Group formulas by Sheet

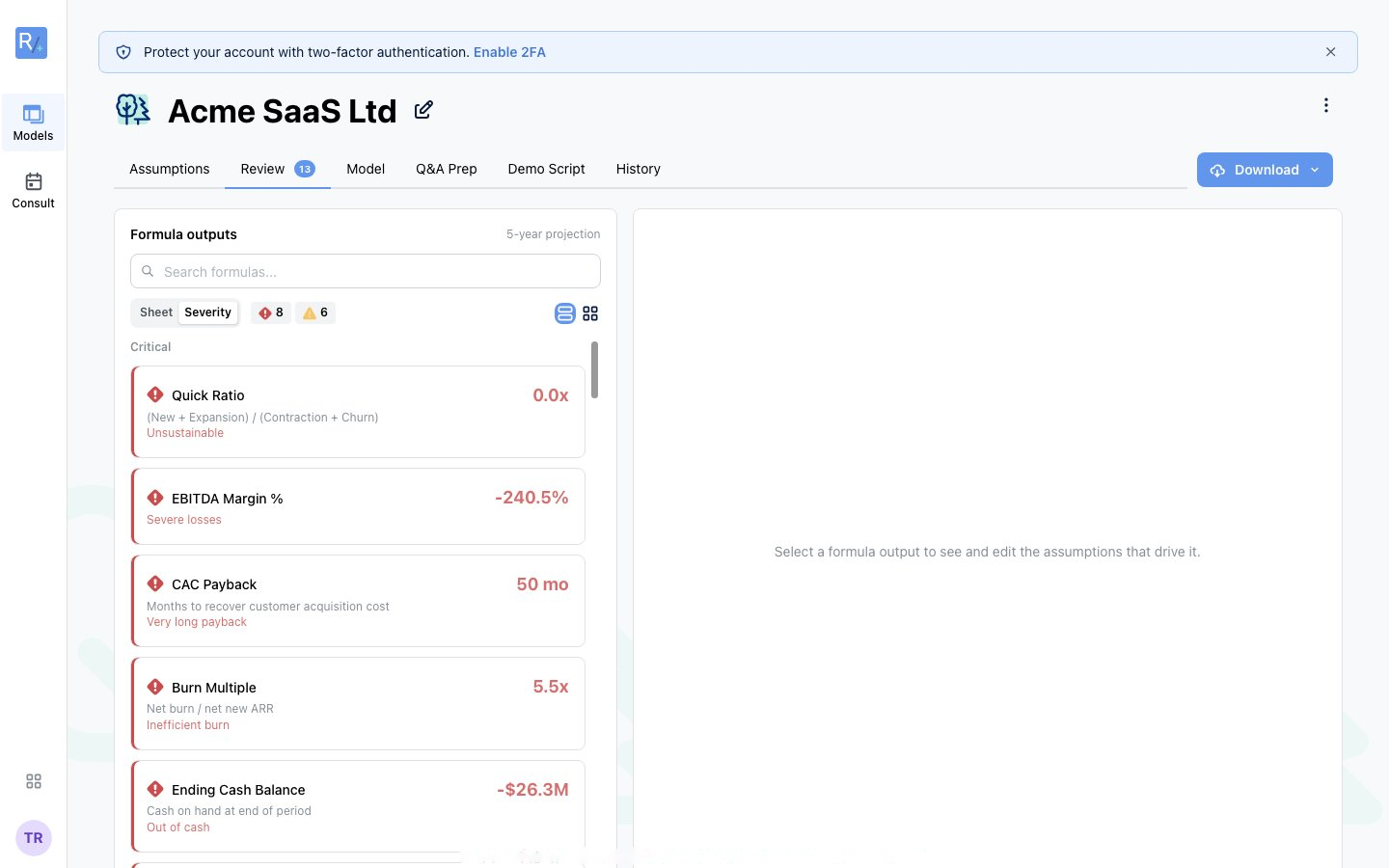click(x=156, y=312)
